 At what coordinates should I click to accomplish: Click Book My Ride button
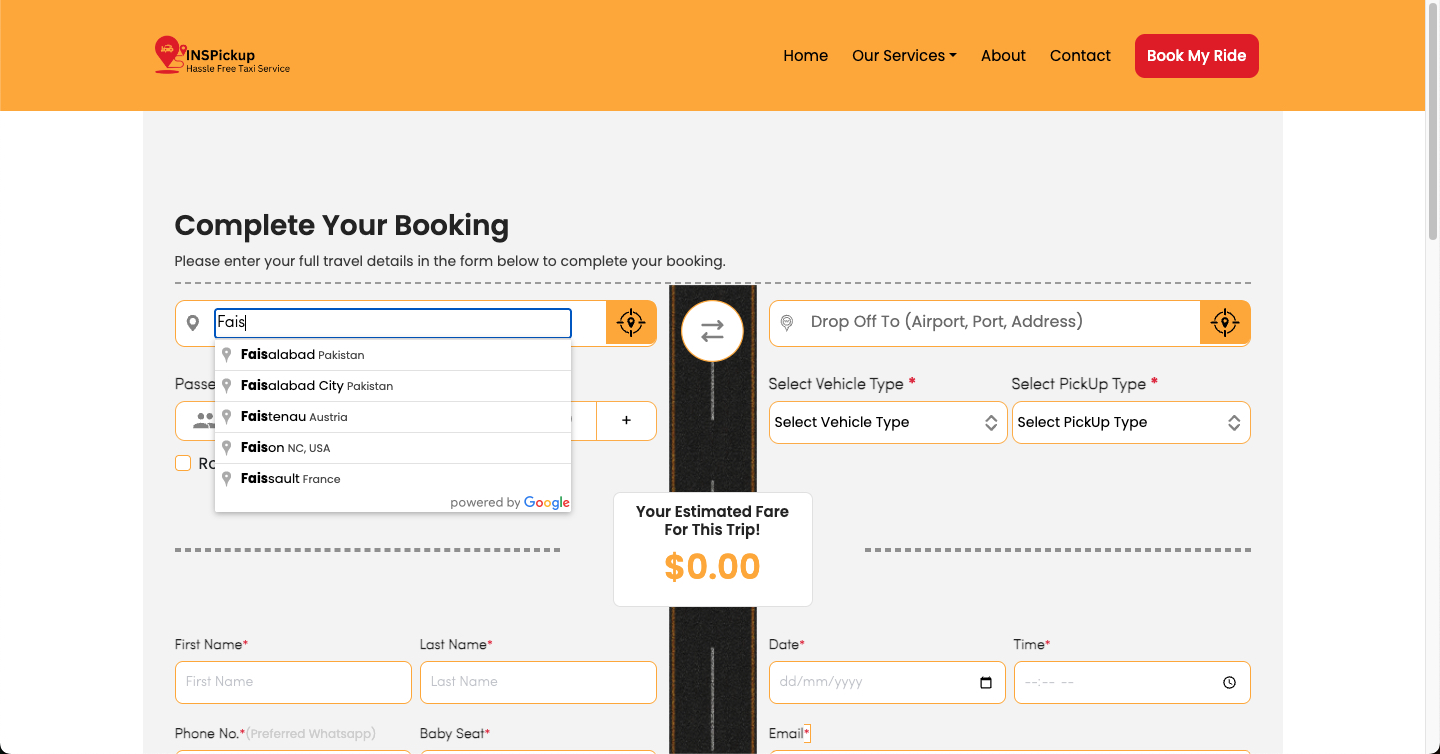click(1197, 56)
